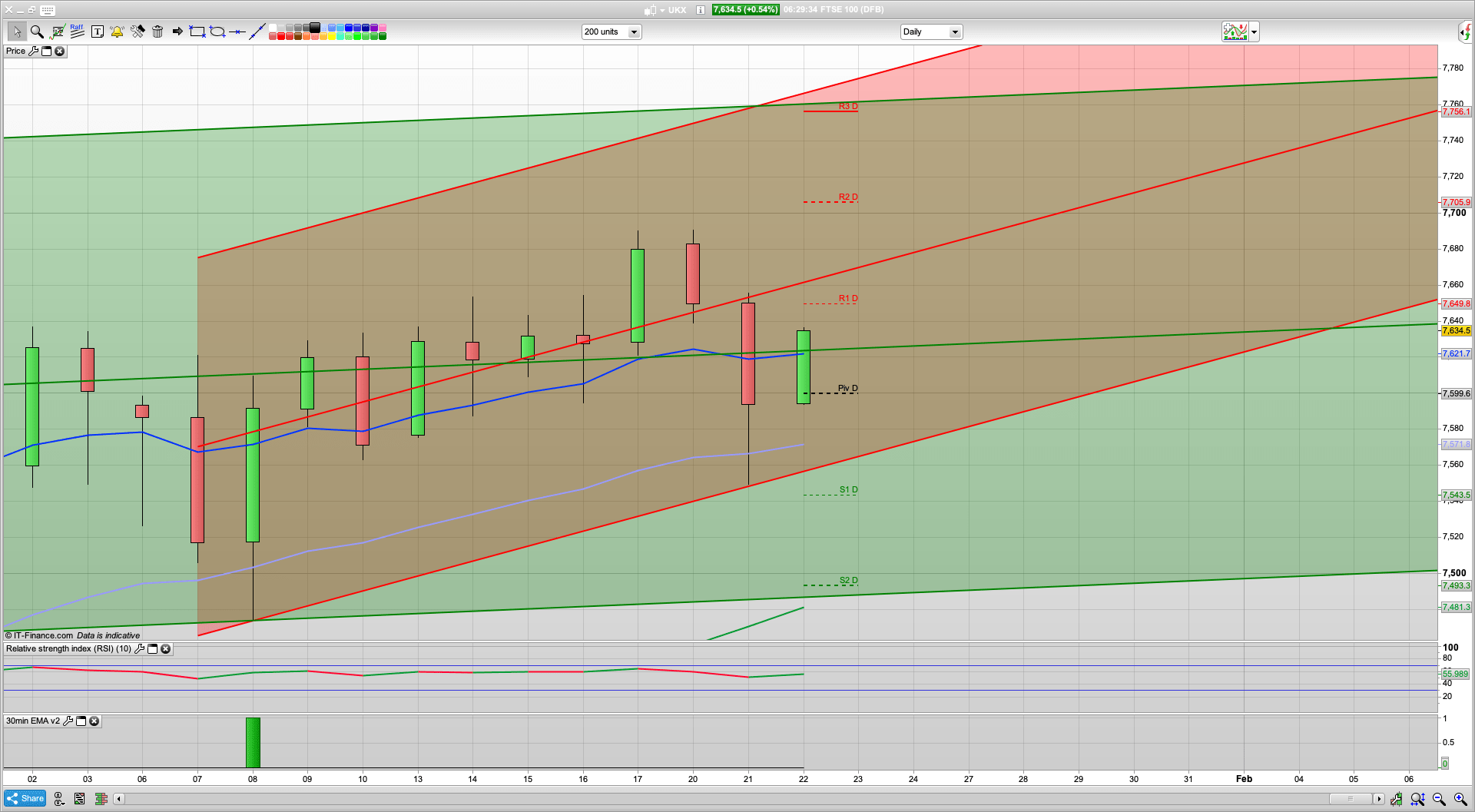Select the magnifier zoom tool
Viewport: 1475px width, 812px height.
tap(37, 31)
